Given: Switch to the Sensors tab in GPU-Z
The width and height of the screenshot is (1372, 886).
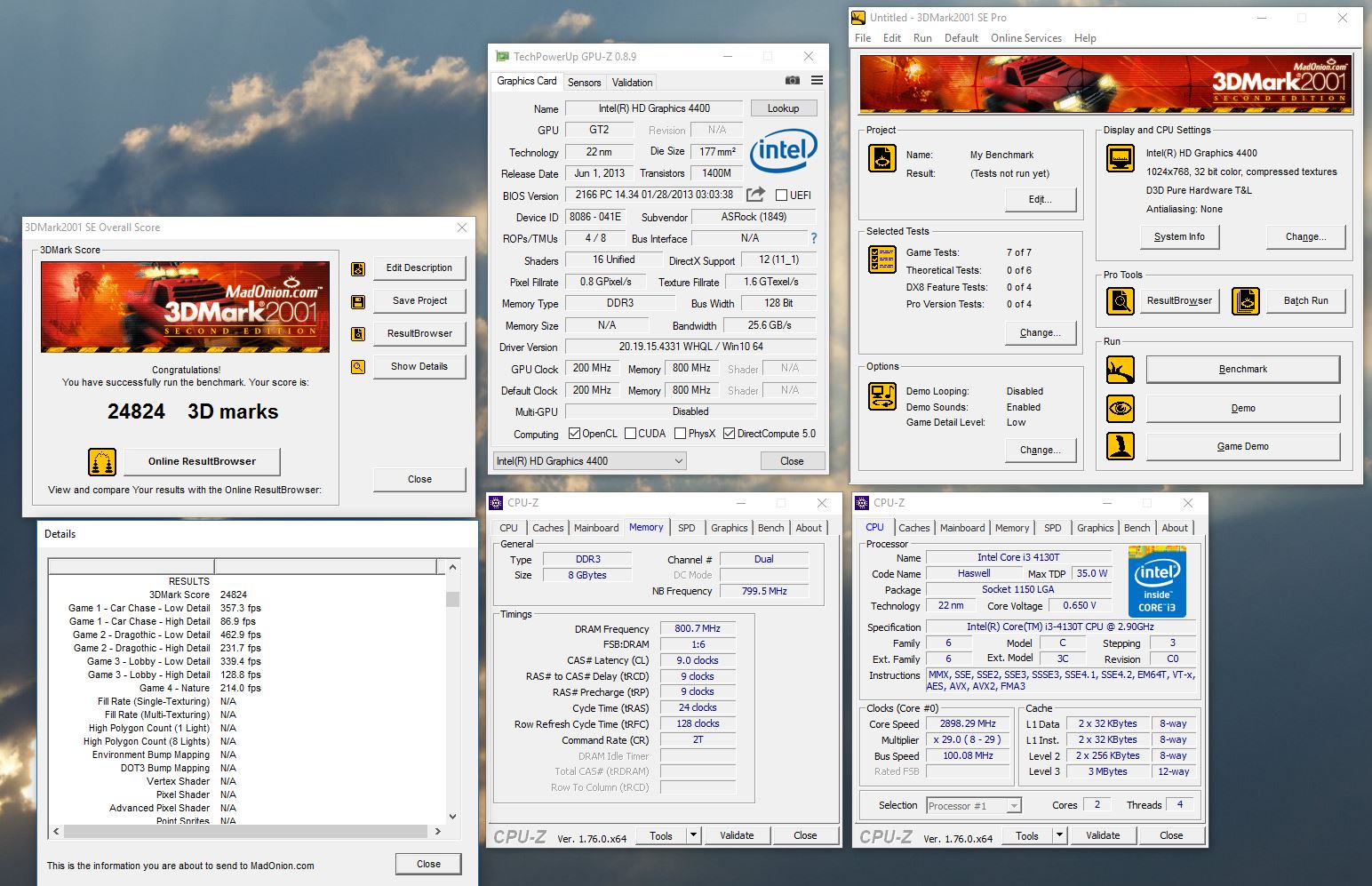Looking at the screenshot, I should pos(584,83).
